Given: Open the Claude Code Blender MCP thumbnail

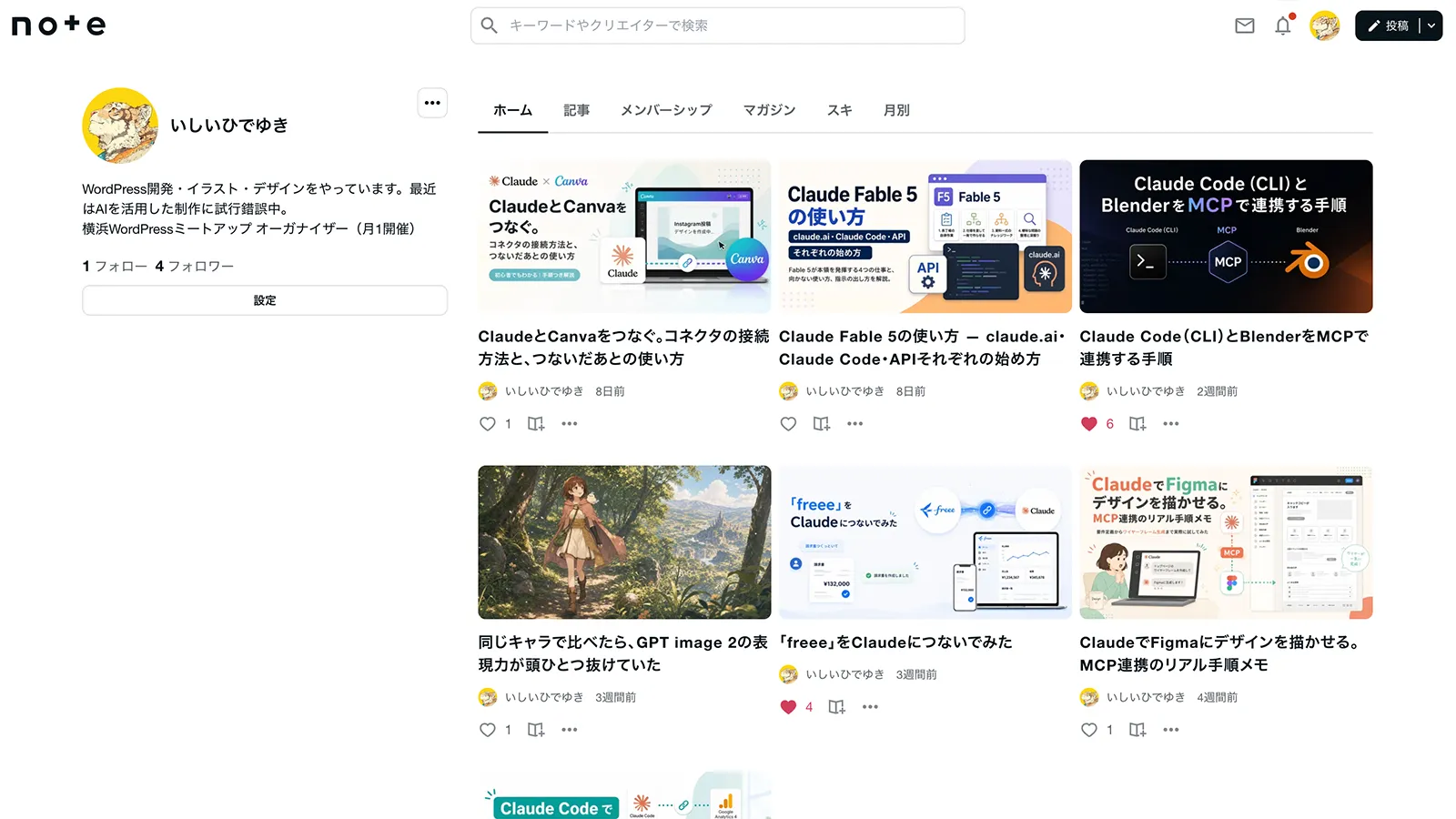Looking at the screenshot, I should click(x=1226, y=237).
